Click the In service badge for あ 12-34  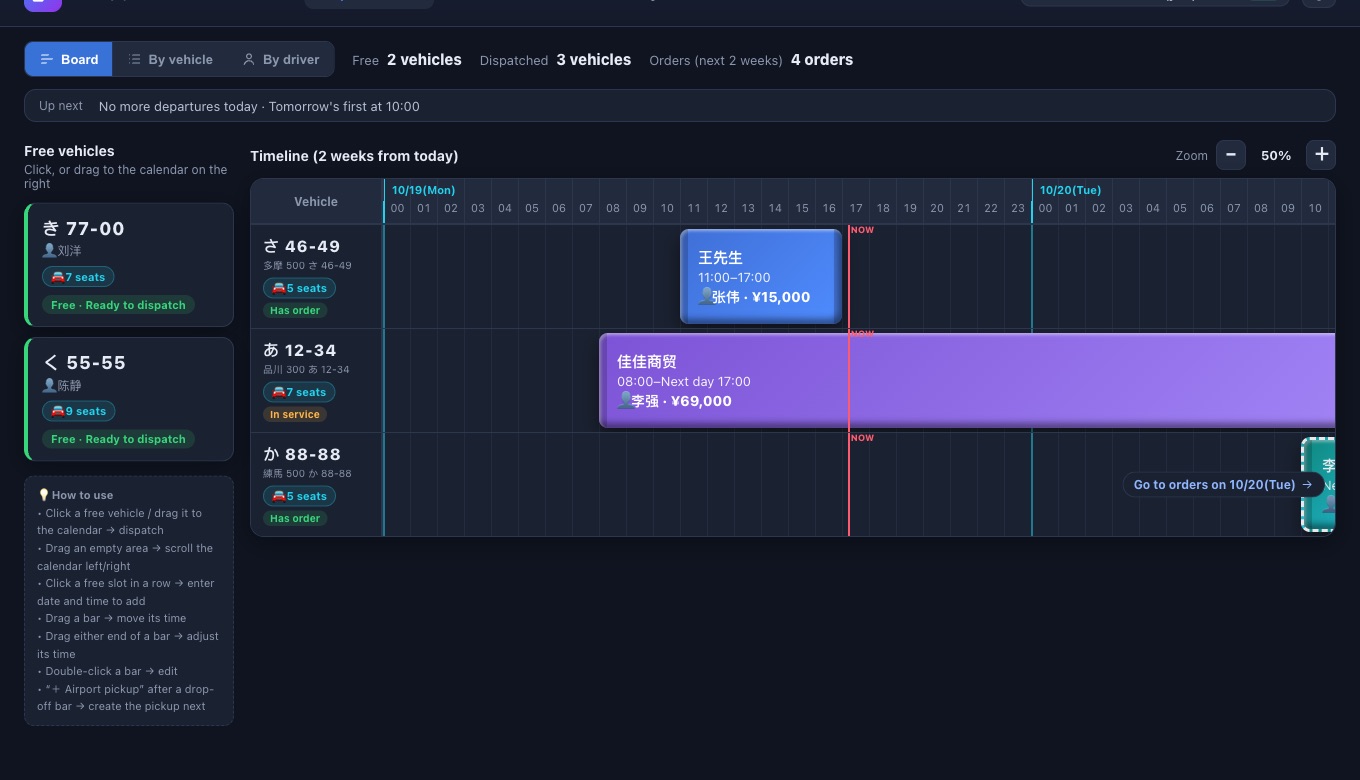click(x=295, y=414)
